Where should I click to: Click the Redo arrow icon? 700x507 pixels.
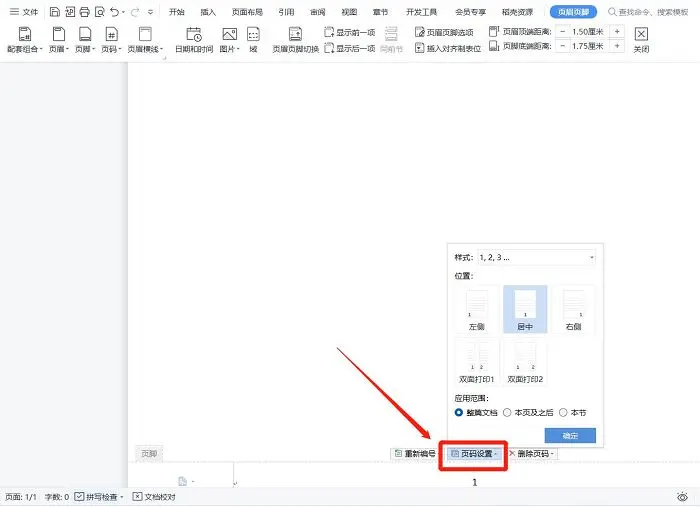click(135, 12)
